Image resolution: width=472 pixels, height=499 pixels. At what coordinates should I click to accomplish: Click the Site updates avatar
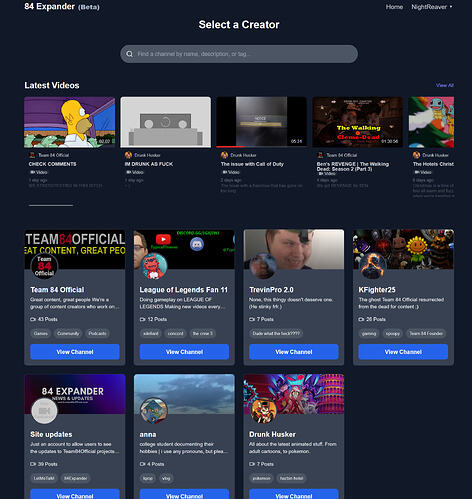coord(44,411)
